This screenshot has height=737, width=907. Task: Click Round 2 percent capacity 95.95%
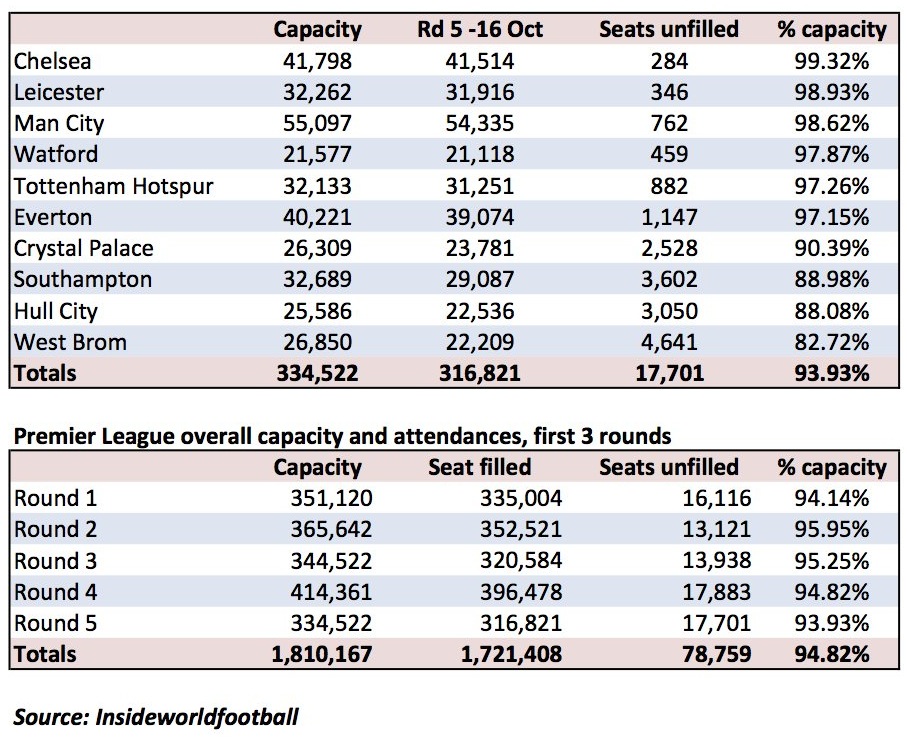[831, 530]
